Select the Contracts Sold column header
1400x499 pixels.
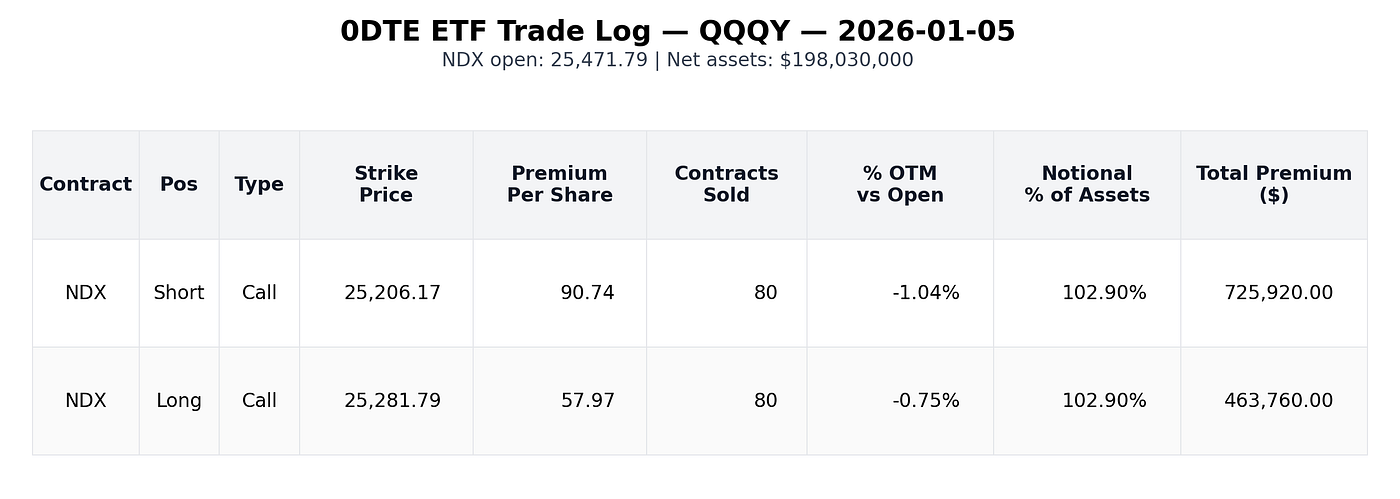(726, 185)
